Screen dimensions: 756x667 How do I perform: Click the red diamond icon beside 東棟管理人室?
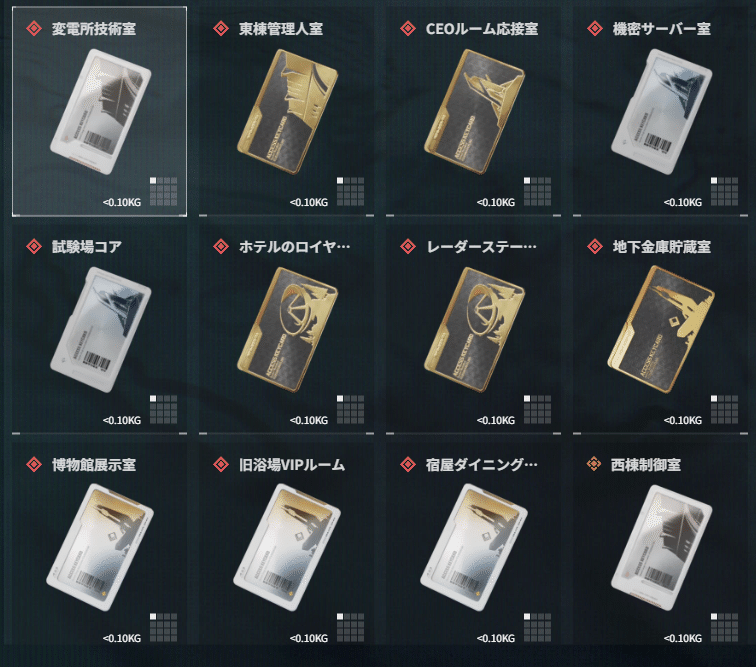tap(221, 28)
